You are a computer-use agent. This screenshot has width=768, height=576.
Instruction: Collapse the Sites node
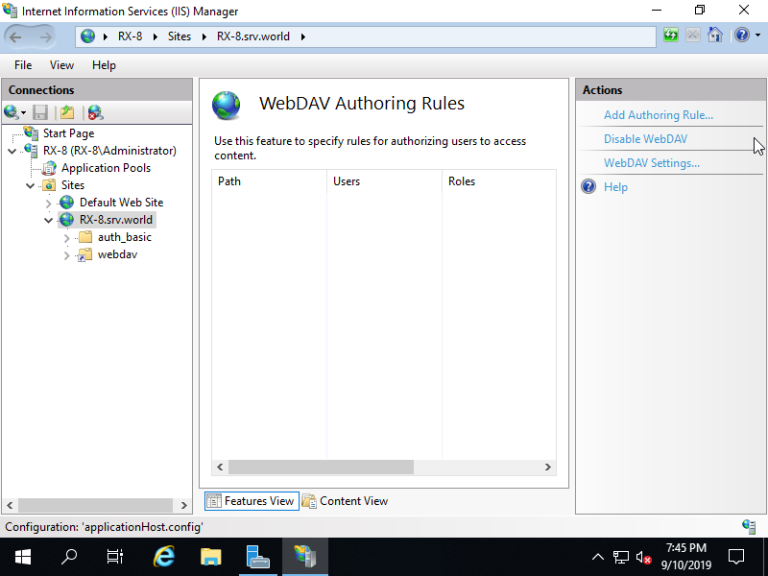click(30, 186)
